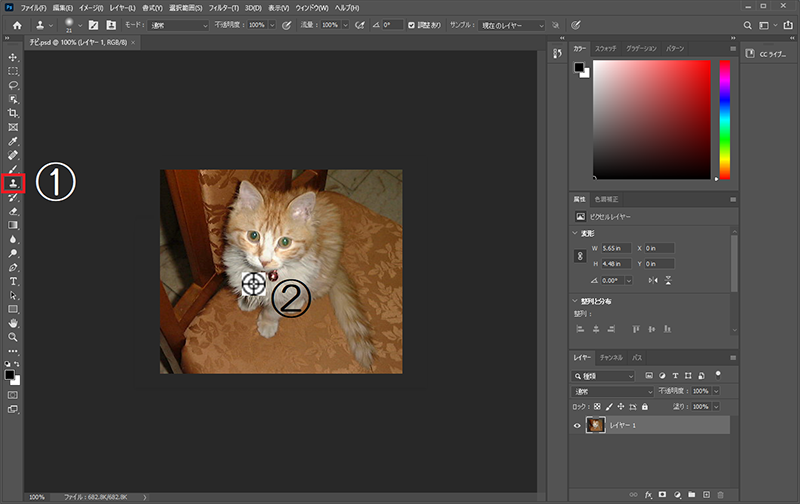Switch to the スウォッチ panel tab
This screenshot has height=504, width=800.
606,48
